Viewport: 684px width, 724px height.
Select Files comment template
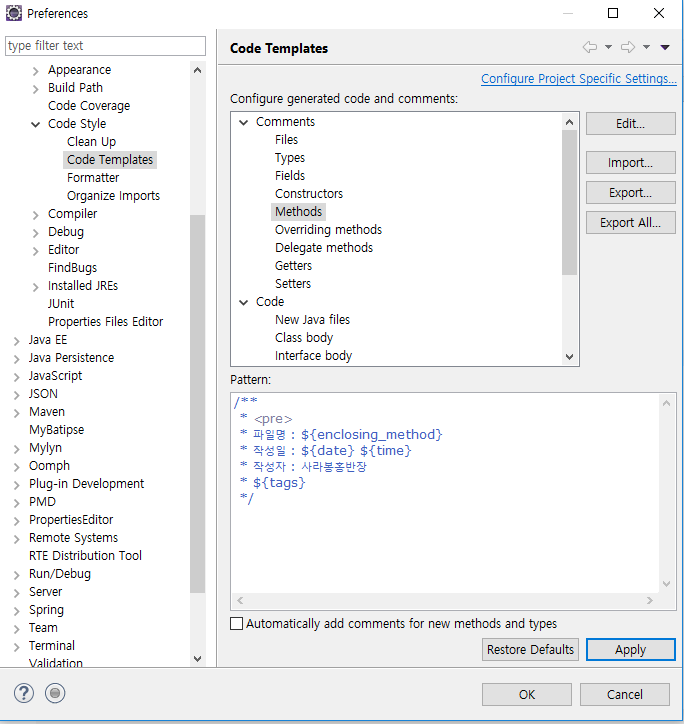286,140
